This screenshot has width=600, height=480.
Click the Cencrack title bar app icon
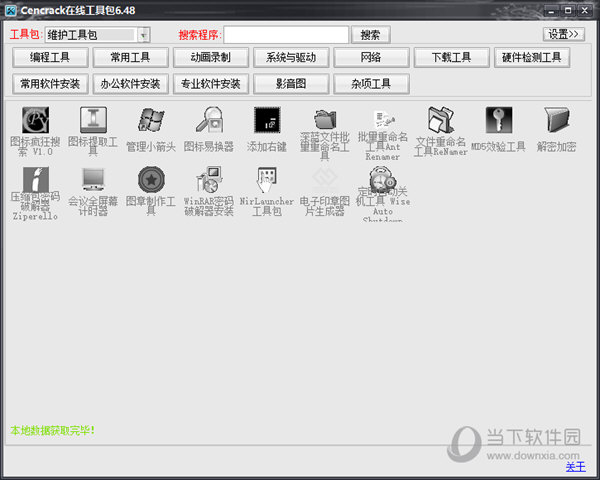point(11,11)
